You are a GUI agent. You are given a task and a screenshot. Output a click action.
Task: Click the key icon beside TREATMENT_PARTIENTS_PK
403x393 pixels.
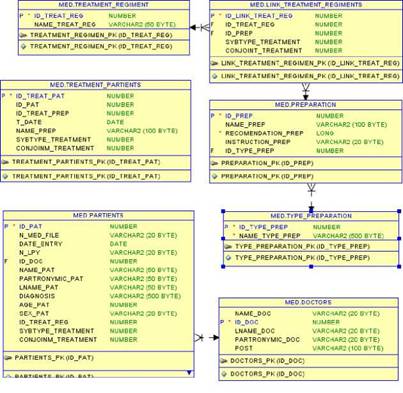click(5, 162)
